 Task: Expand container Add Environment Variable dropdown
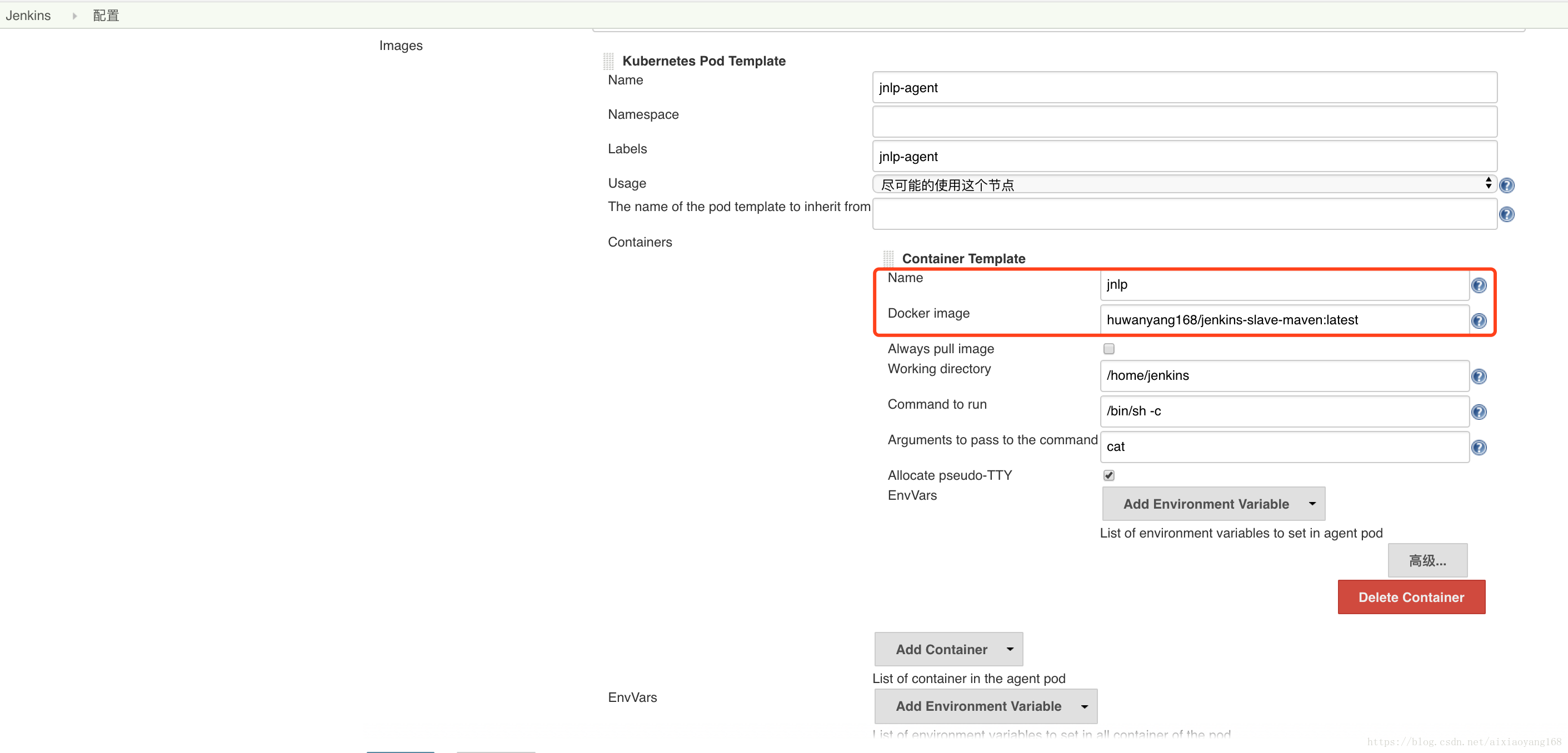click(1213, 504)
